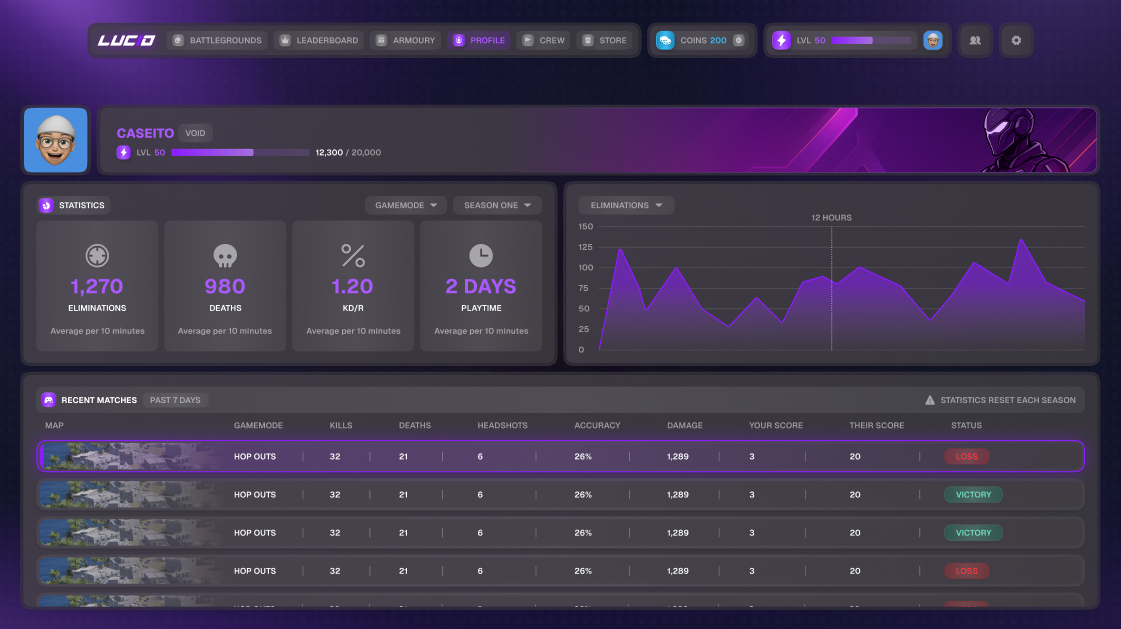This screenshot has height=629, width=1121.
Task: Click the Statistics flame icon
Action: click(x=46, y=205)
